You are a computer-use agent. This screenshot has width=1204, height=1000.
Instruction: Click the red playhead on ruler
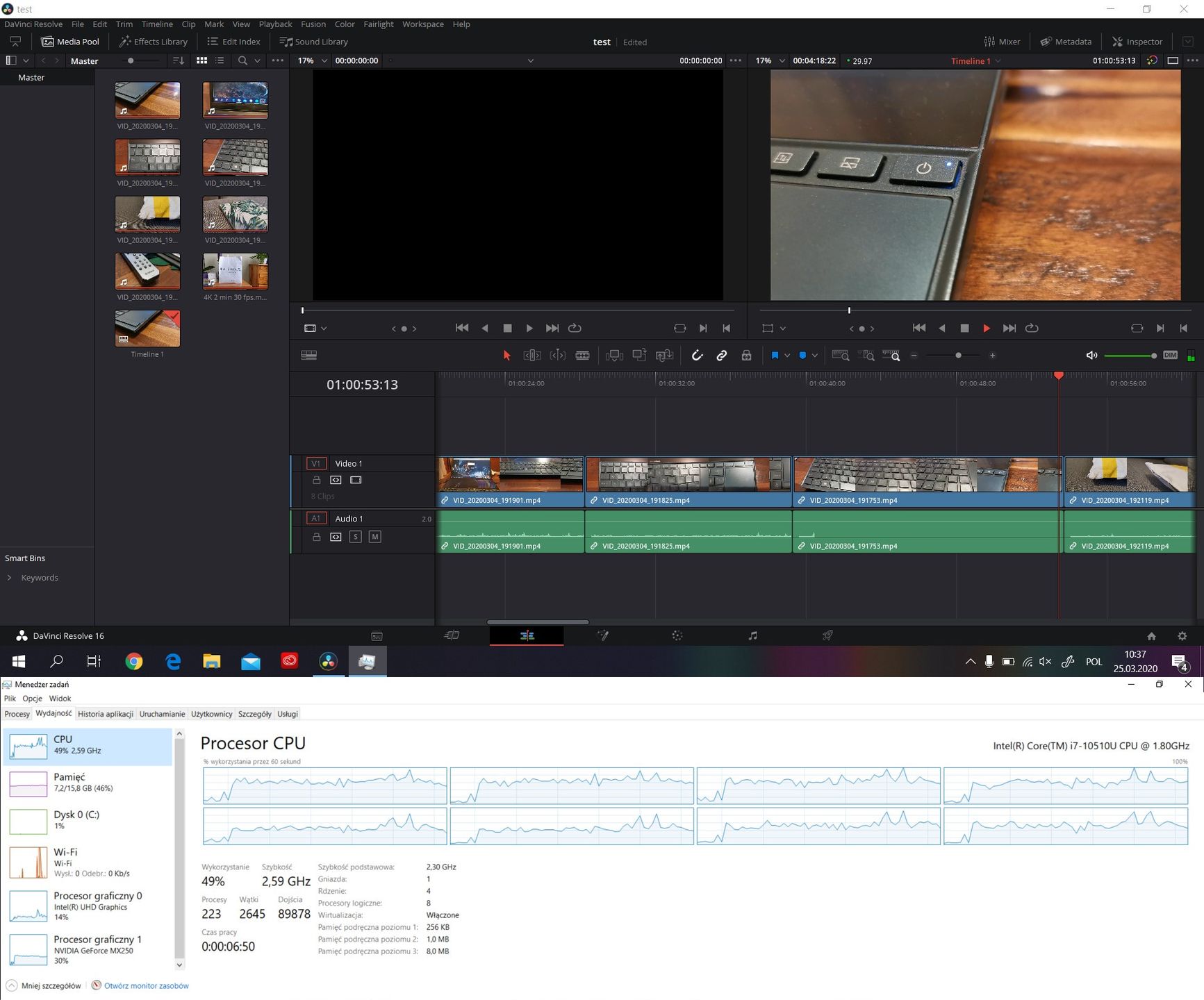click(1059, 376)
